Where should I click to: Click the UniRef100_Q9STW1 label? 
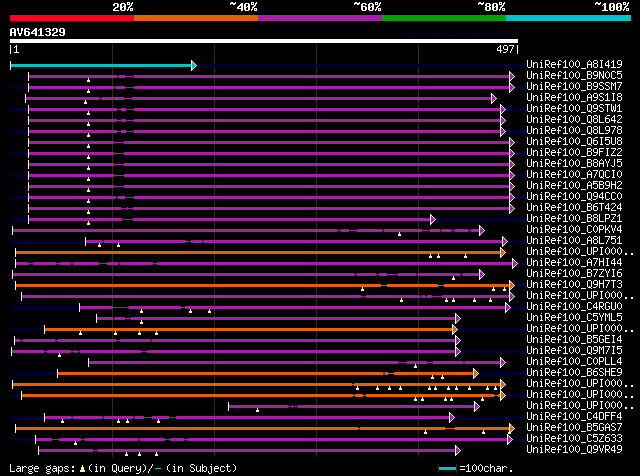pyautogui.click(x=574, y=108)
